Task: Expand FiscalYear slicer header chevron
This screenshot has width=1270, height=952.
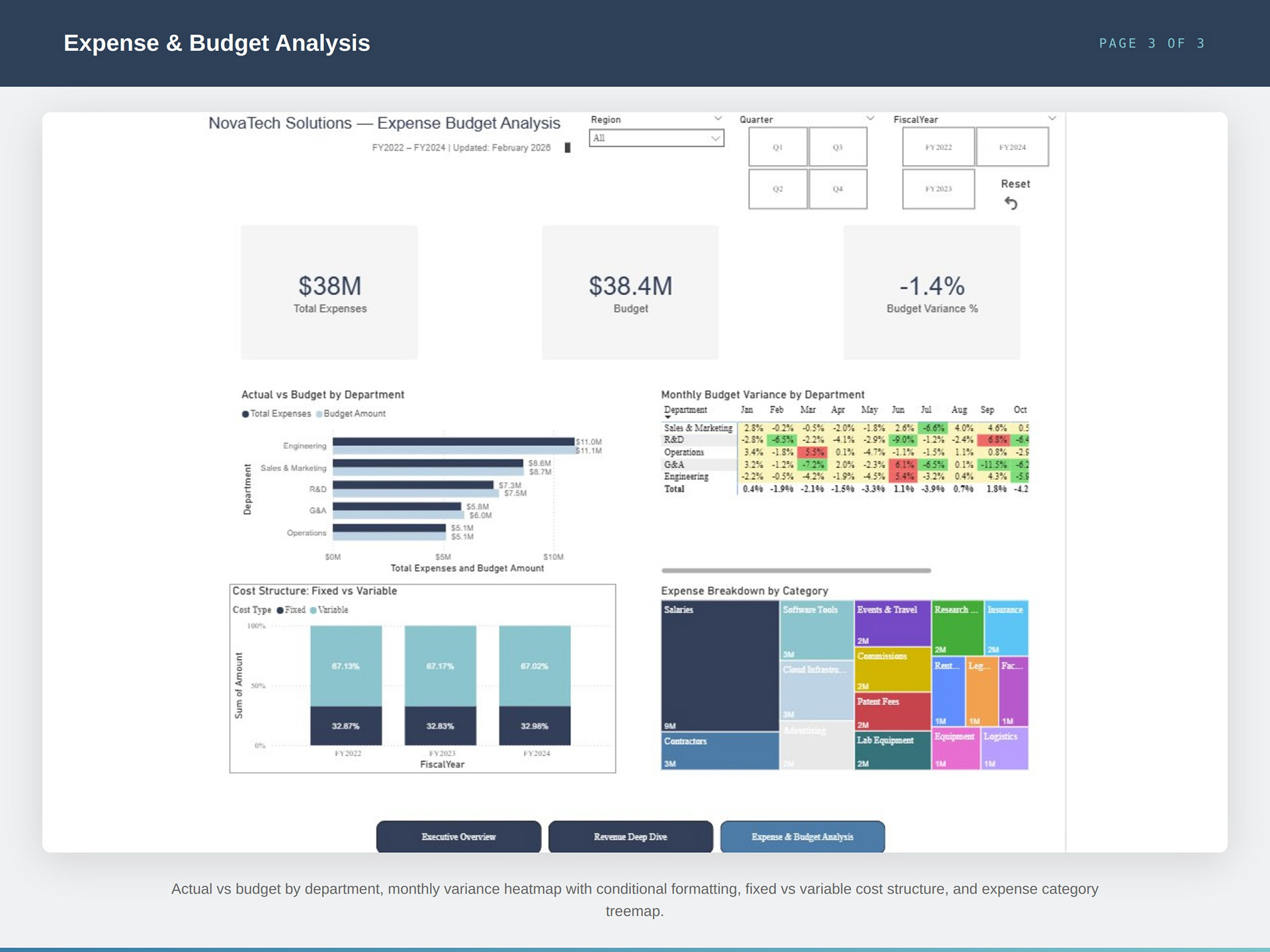Action: (1052, 118)
